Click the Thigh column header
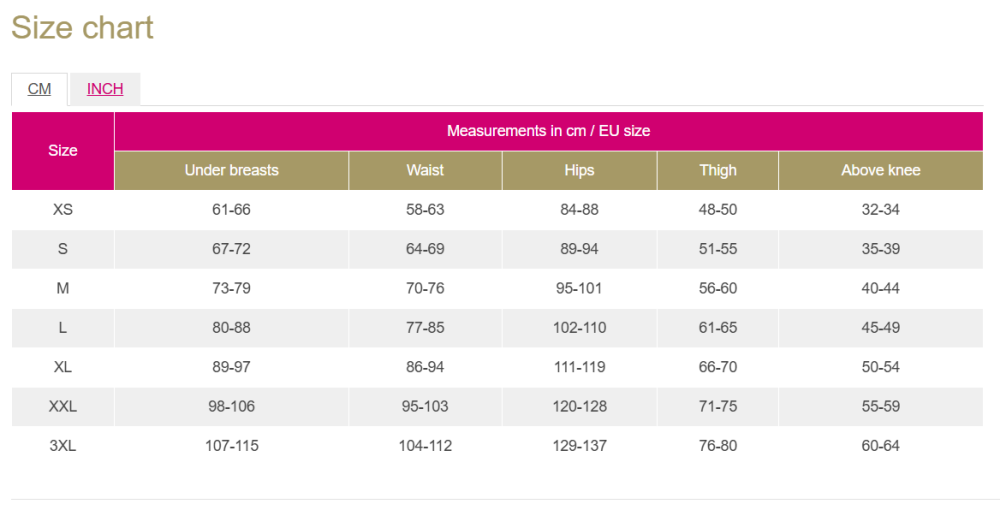 [x=717, y=170]
